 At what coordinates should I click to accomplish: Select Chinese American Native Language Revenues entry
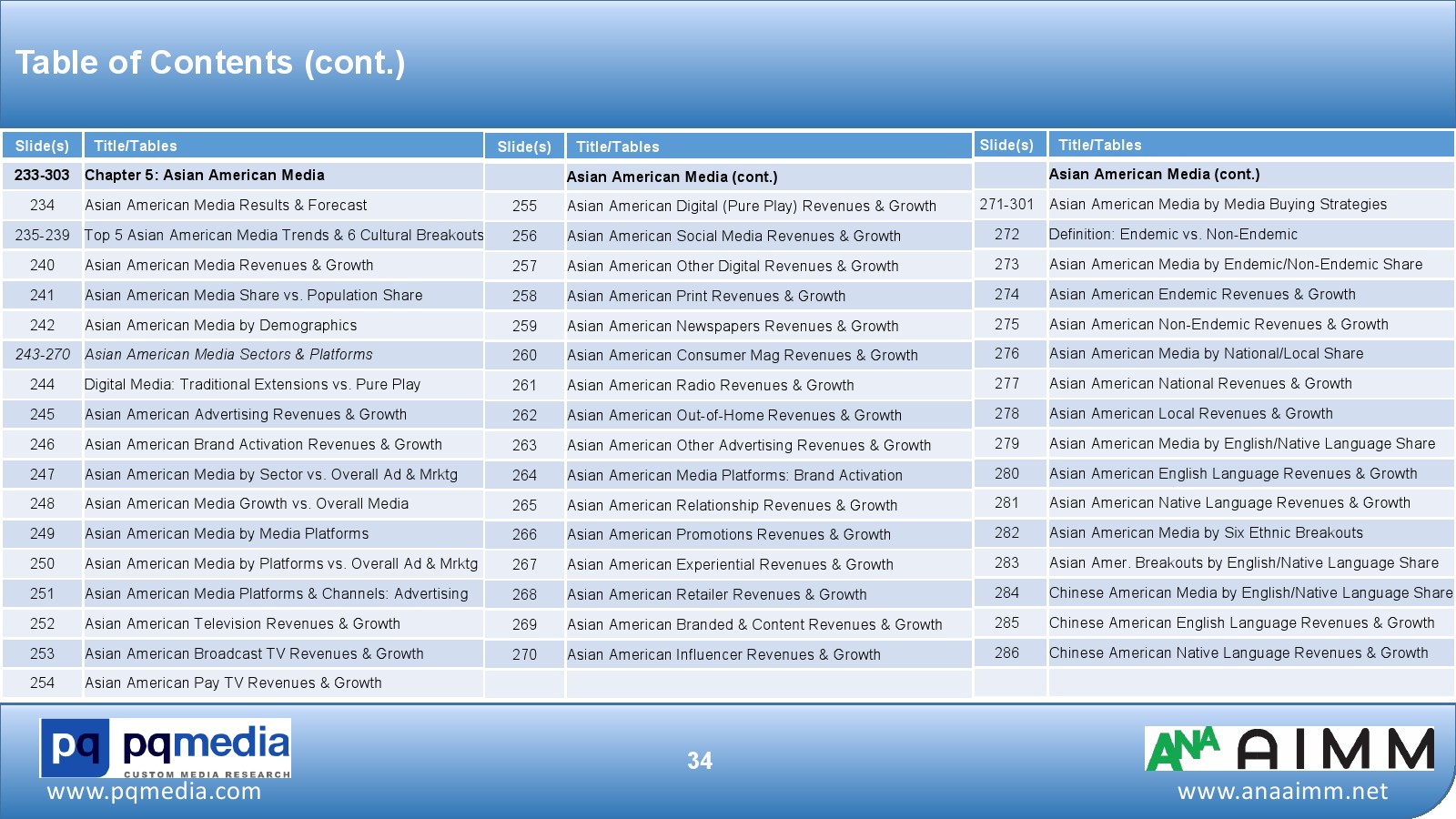tap(1238, 653)
